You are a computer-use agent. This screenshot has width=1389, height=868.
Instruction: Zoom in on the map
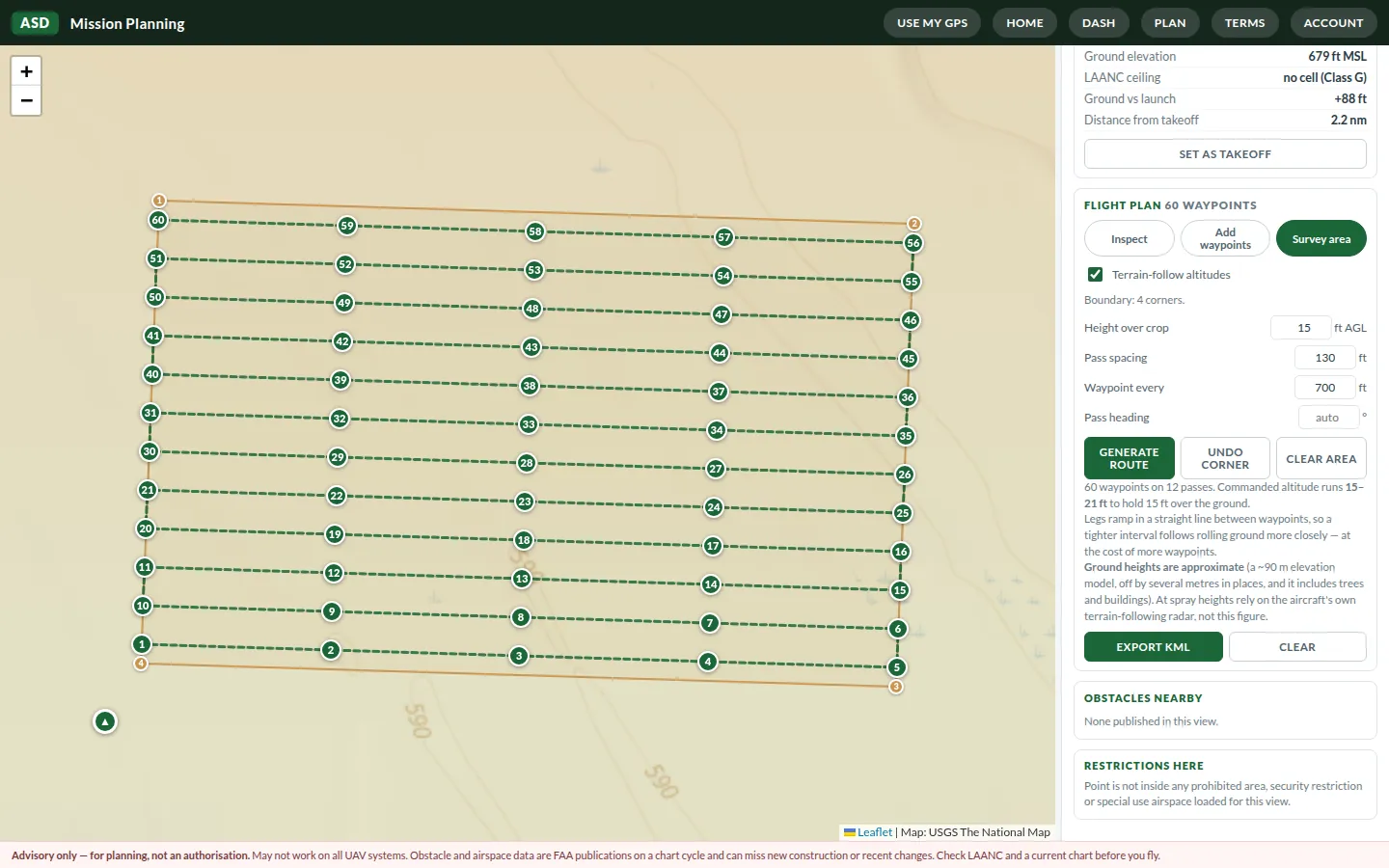click(26, 71)
